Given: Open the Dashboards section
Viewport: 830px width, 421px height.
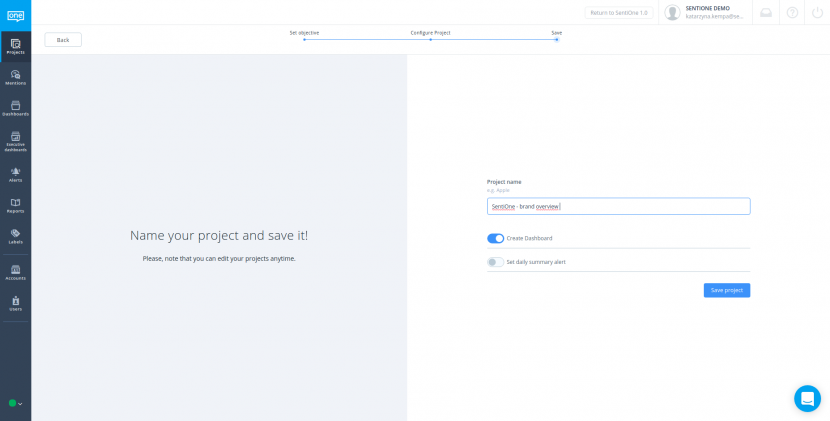Looking at the screenshot, I should (15, 108).
